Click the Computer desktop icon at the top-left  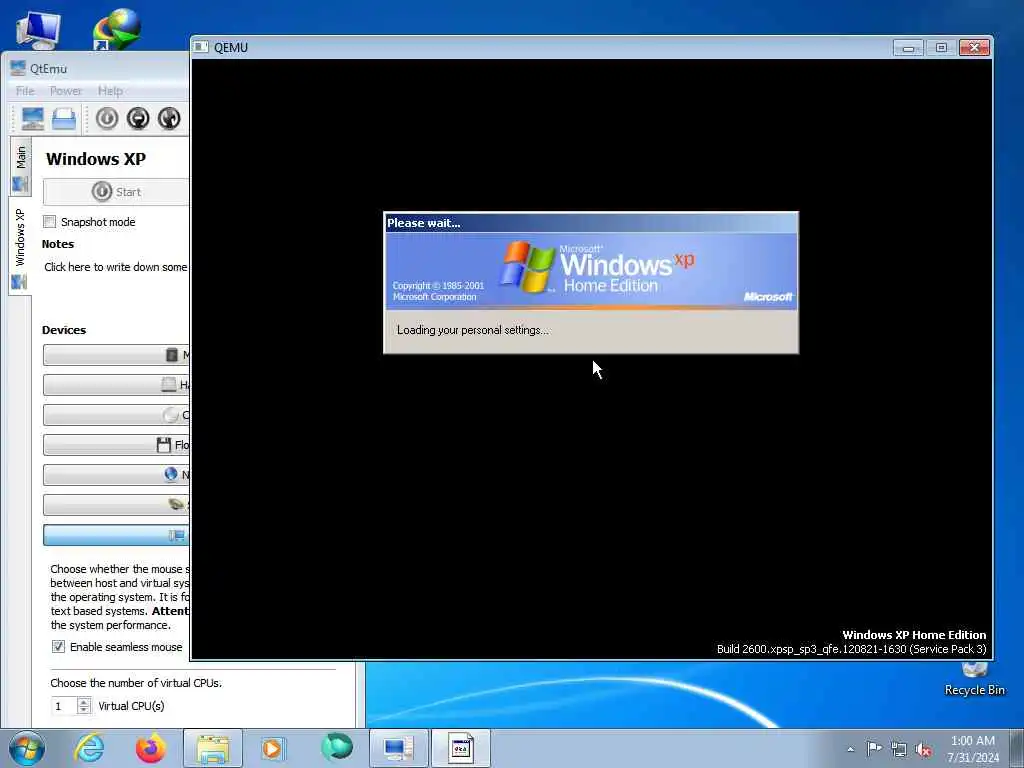click(x=39, y=29)
